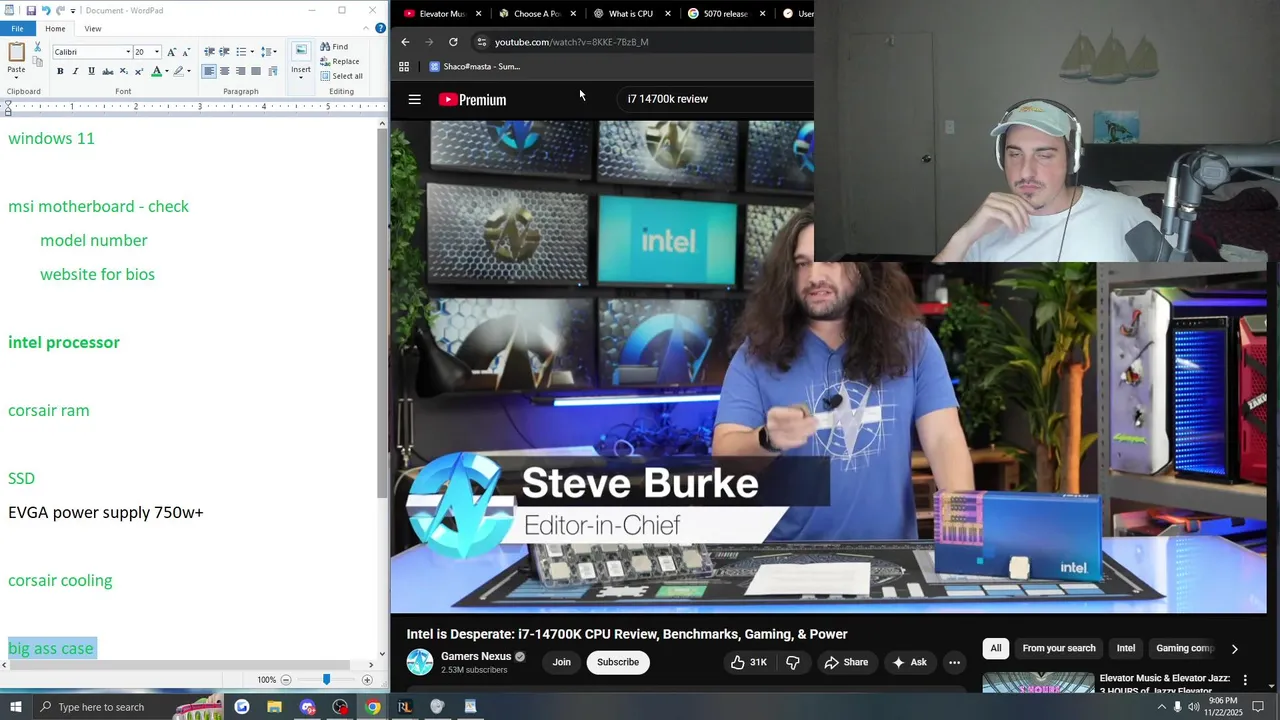
Task: Click Select all in Editing group
Action: 341,76
